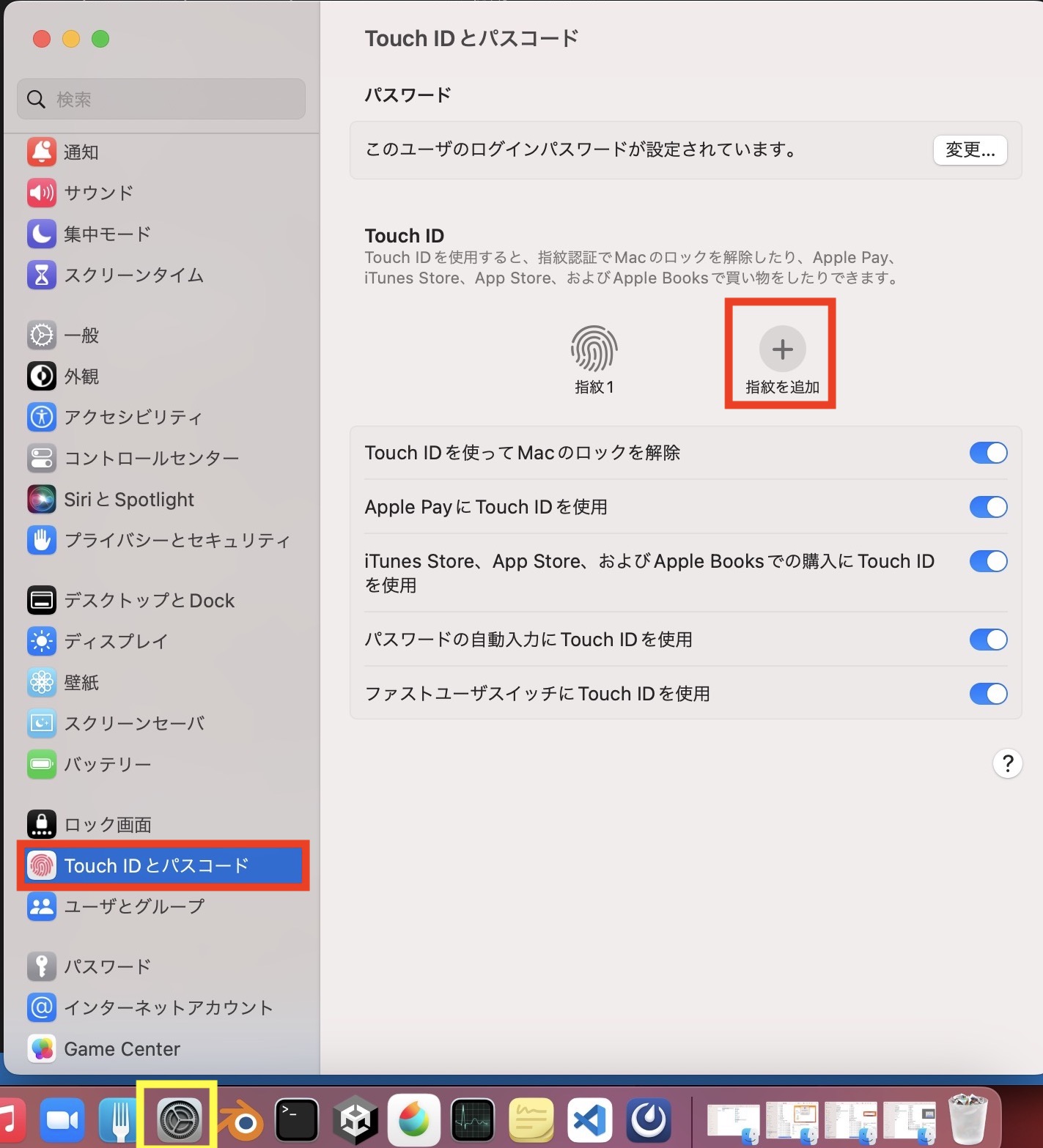Go to ユーザとグループ in sidebar
Screen dimensions: 1043x1148
click(134, 907)
